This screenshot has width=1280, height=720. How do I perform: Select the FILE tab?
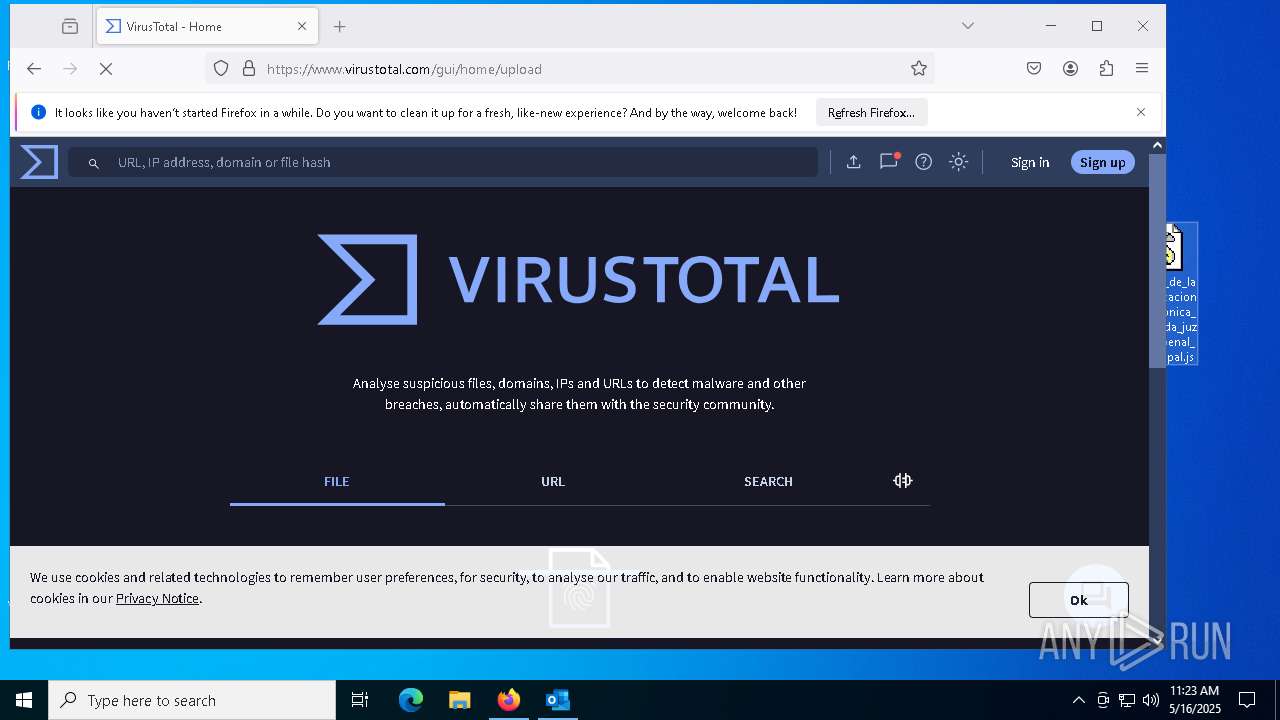click(337, 481)
